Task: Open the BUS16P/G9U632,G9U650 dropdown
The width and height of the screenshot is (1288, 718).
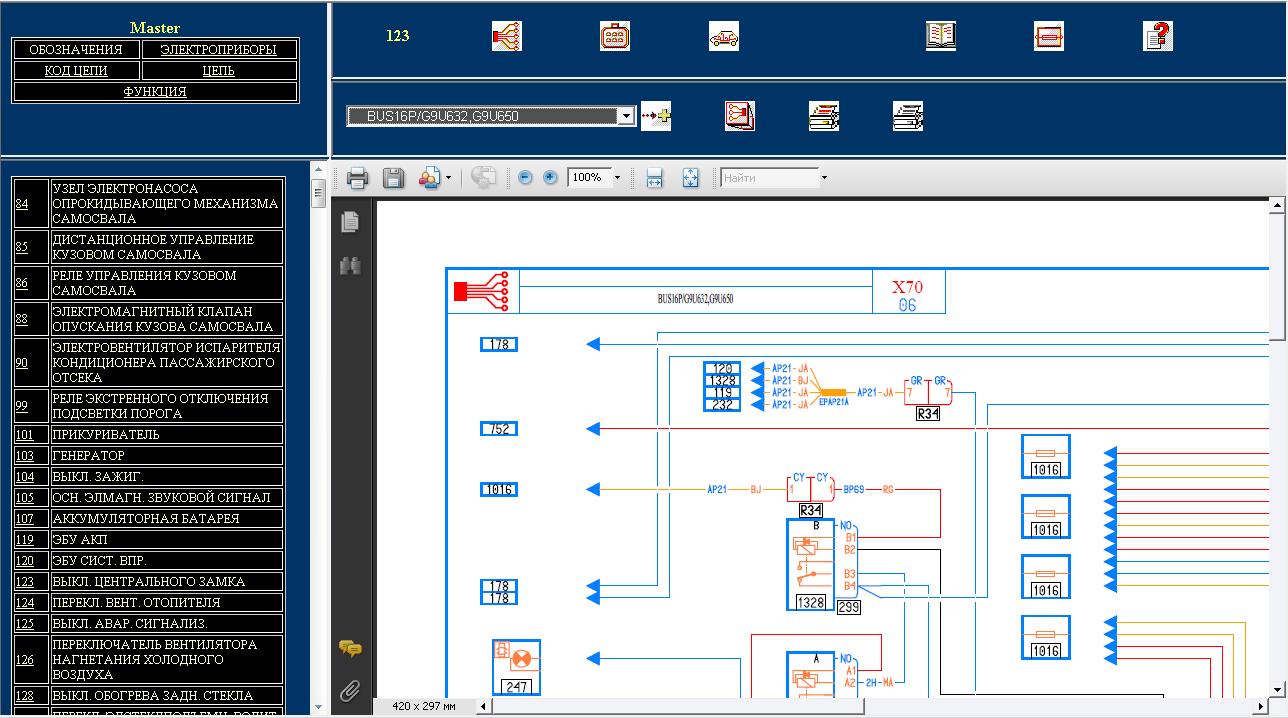Action: [x=490, y=116]
